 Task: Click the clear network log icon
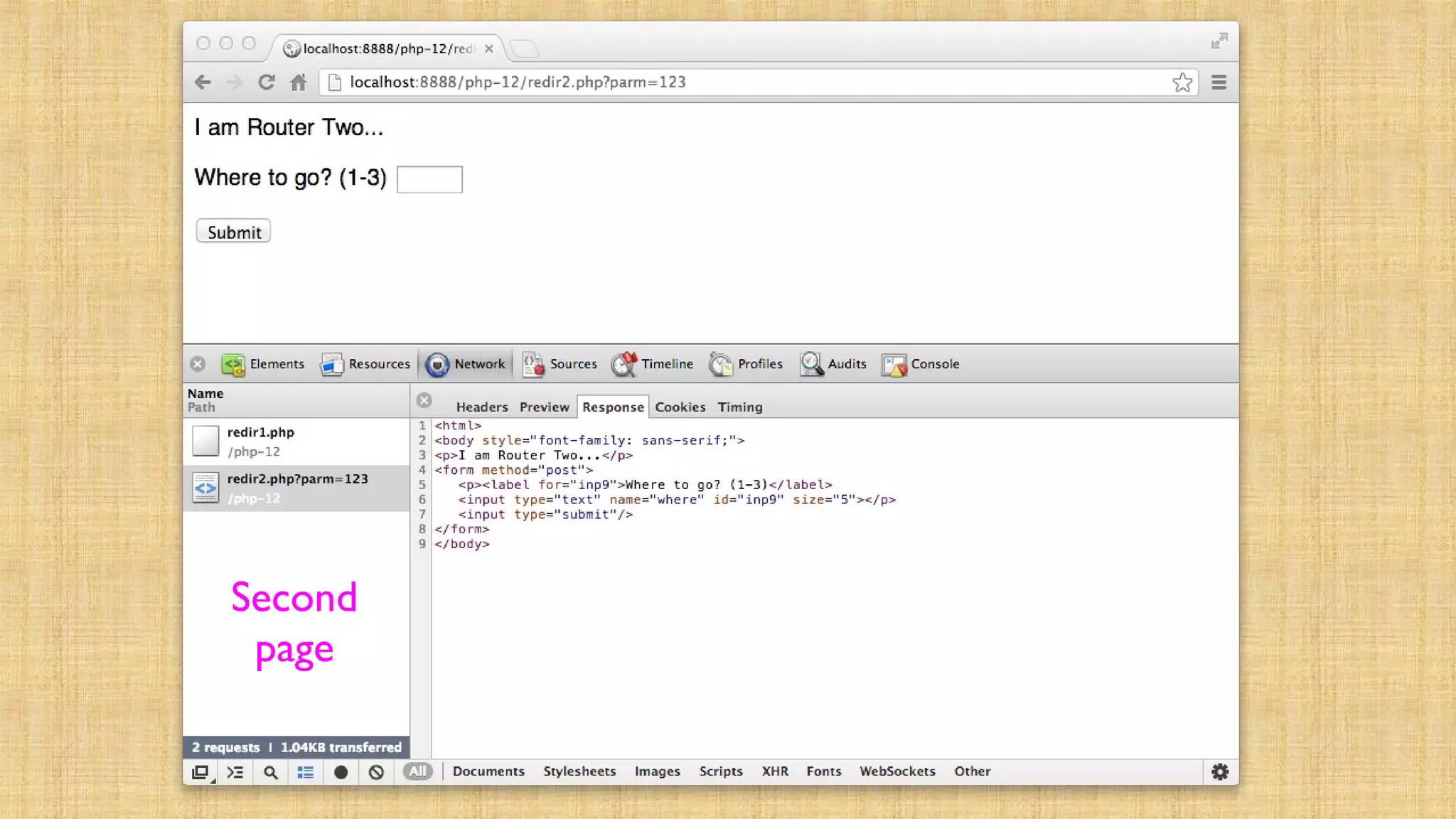(x=376, y=772)
